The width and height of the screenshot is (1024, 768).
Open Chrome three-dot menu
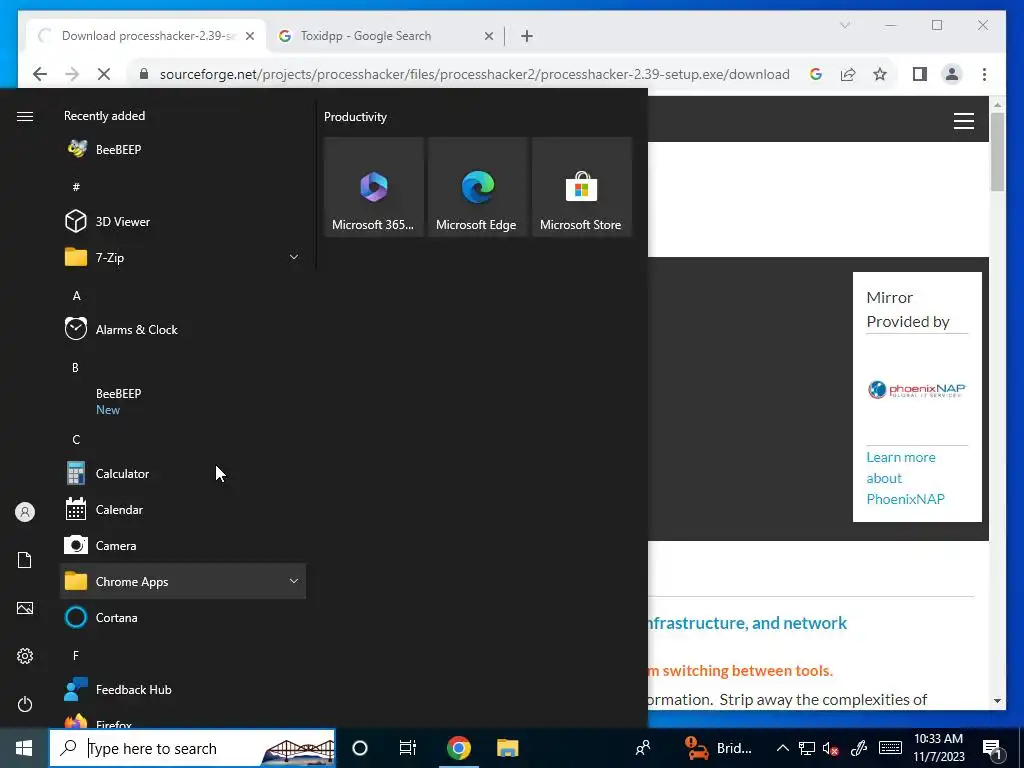point(984,74)
